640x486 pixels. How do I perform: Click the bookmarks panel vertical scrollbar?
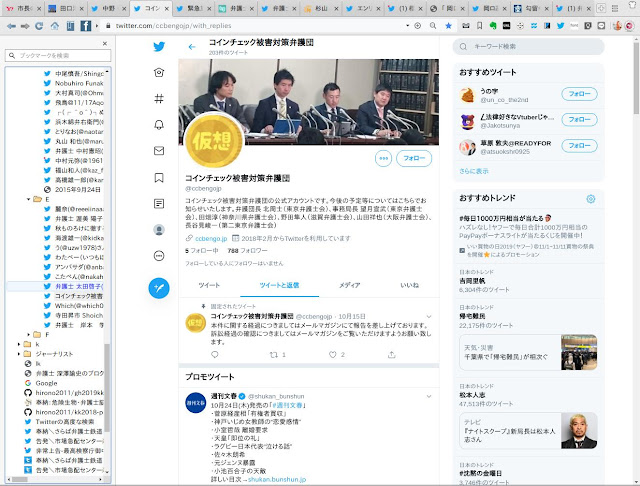(107, 388)
